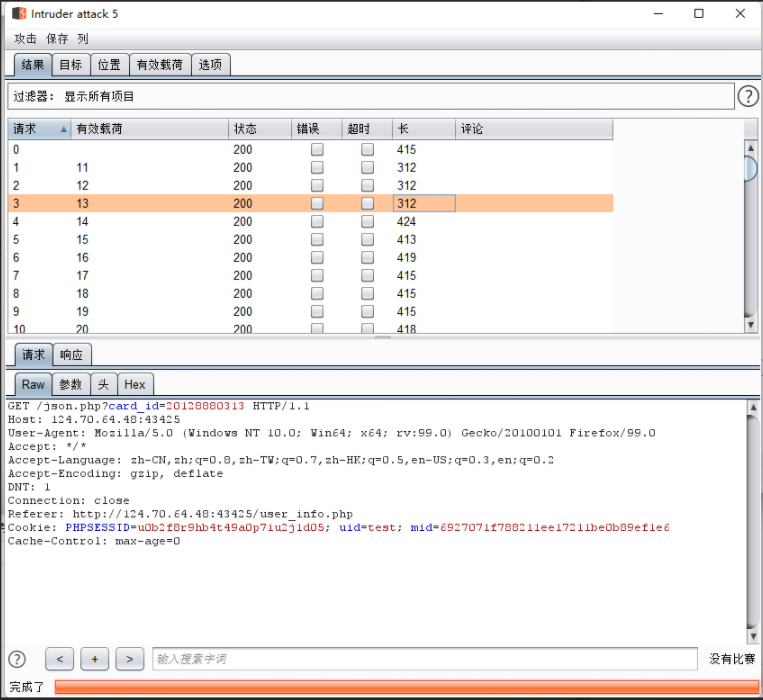Click the 过滤器 显示所有项目 filter bar
Image resolution: width=763 pixels, height=700 pixels.
click(x=371, y=96)
